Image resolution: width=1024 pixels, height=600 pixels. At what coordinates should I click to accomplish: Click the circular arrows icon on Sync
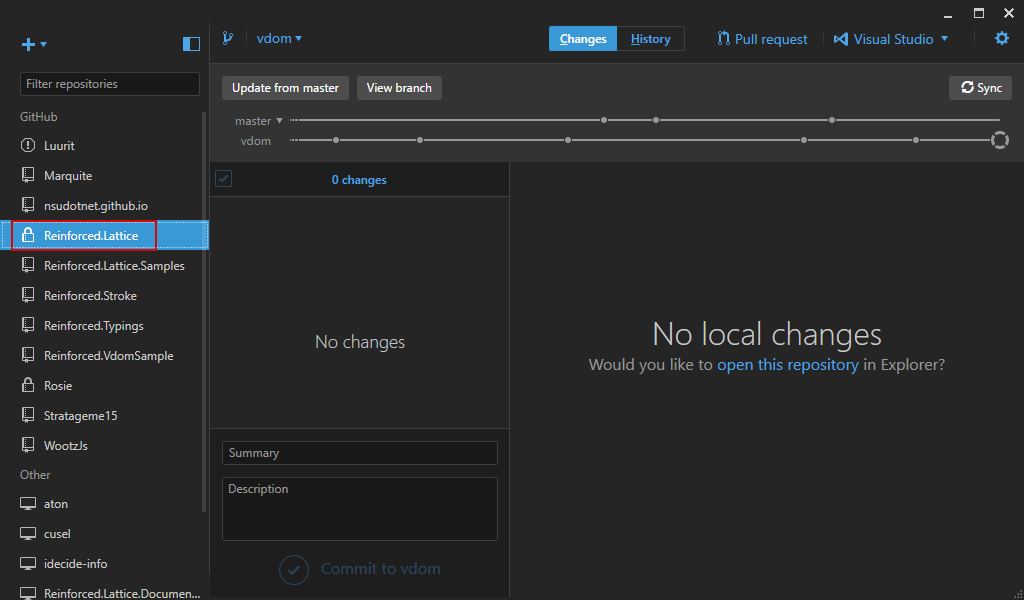967,87
